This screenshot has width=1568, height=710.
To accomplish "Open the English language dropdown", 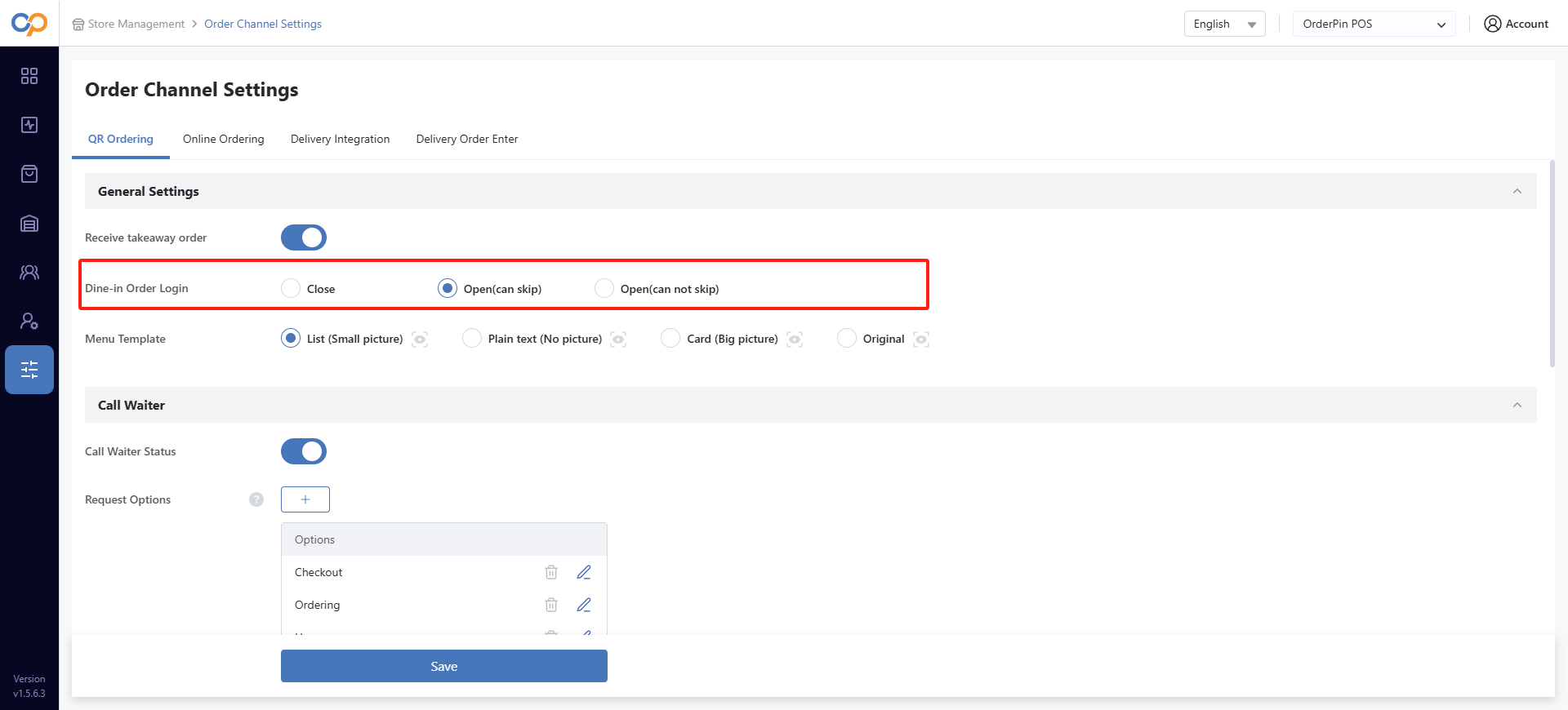I will [1224, 24].
